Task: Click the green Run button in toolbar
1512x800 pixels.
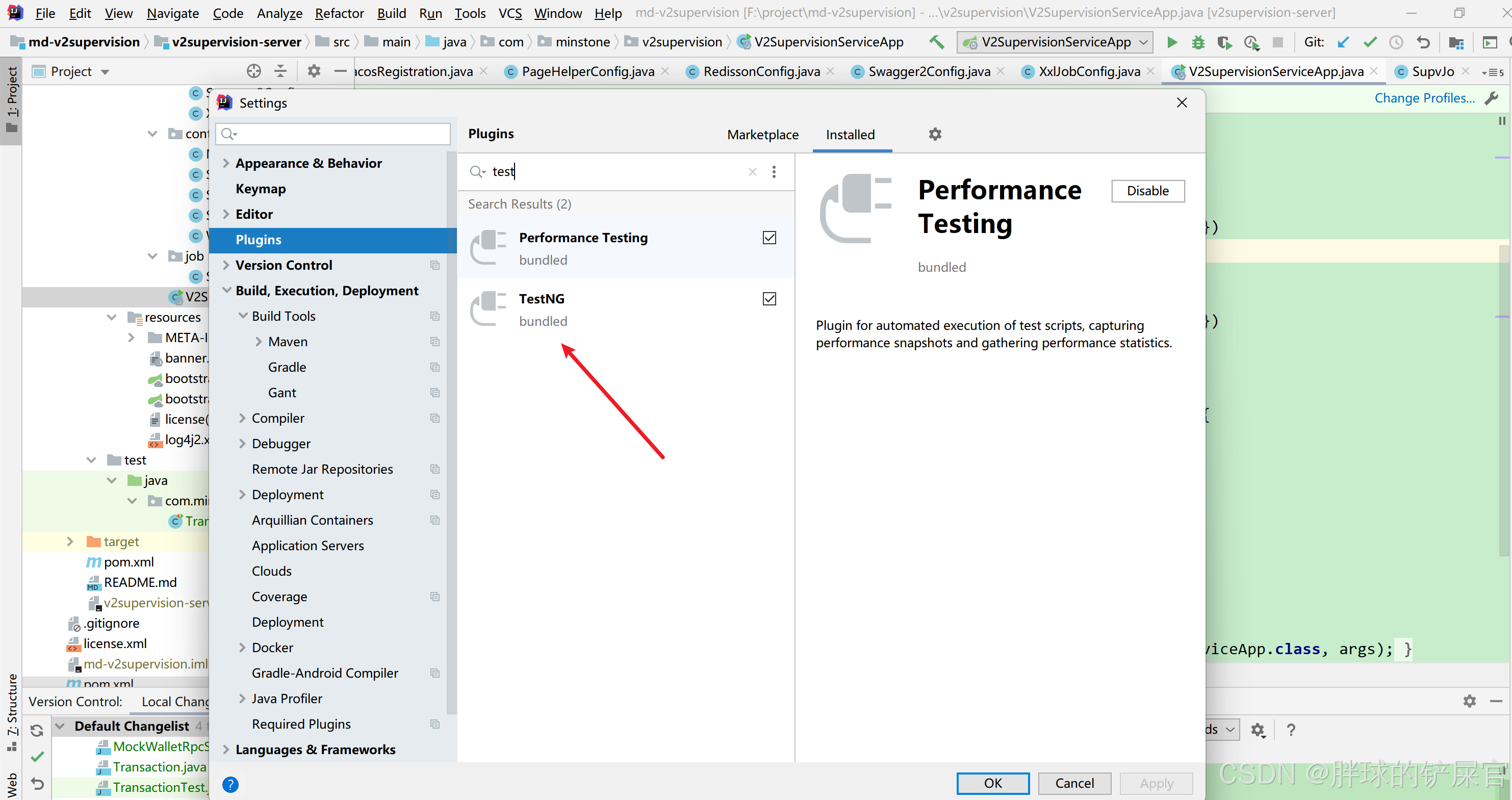Action: point(1171,42)
